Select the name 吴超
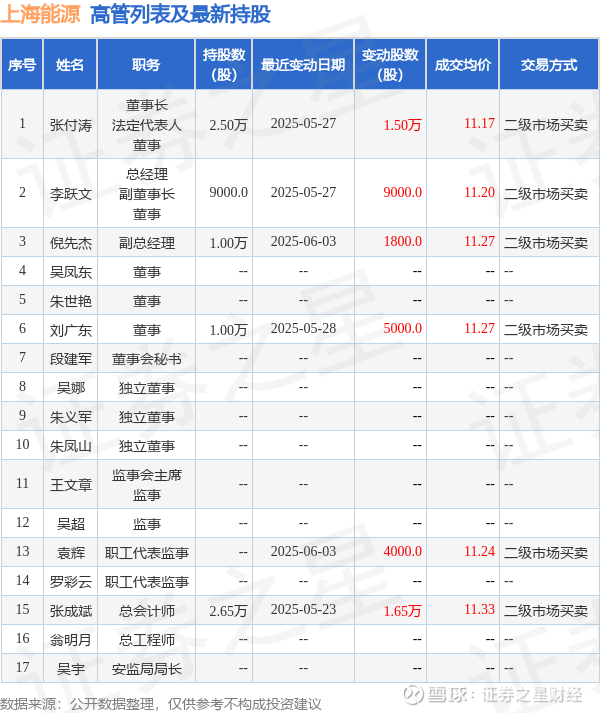 coord(71,524)
